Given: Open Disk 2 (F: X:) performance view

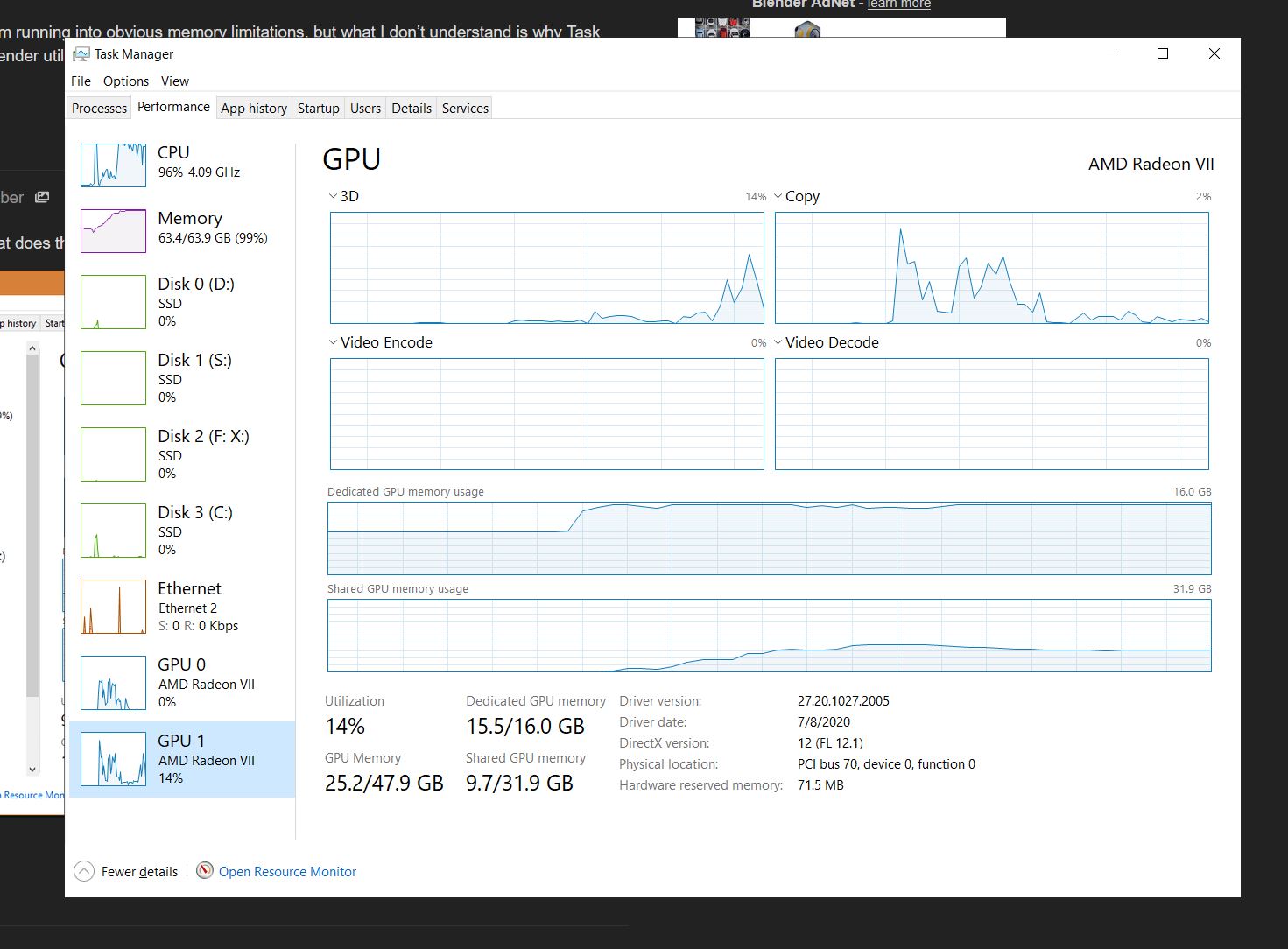Looking at the screenshot, I should point(182,454).
